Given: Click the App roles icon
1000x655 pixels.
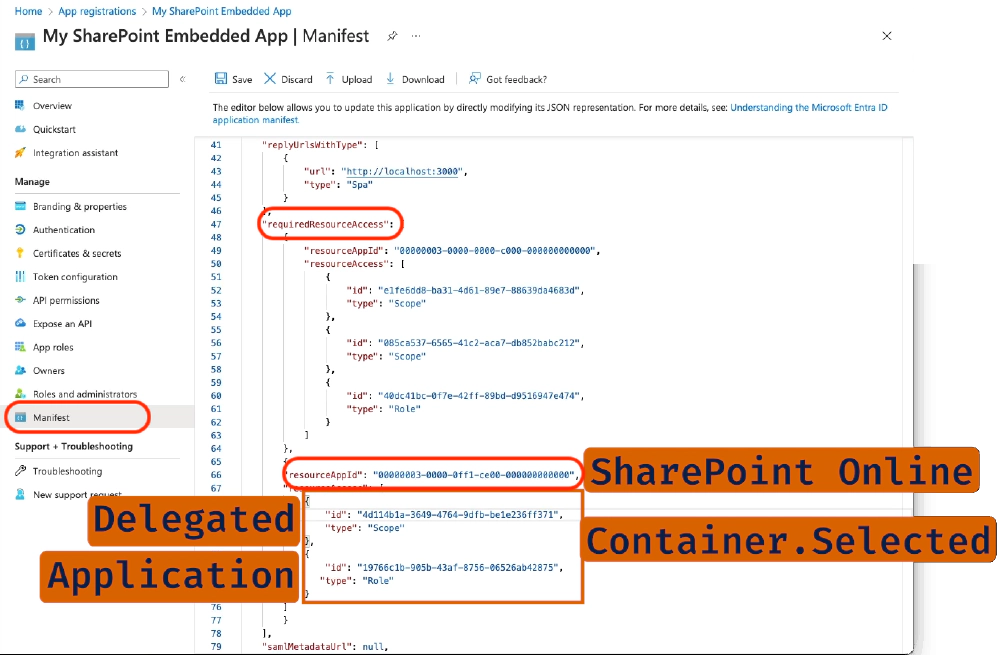Looking at the screenshot, I should 20,347.
